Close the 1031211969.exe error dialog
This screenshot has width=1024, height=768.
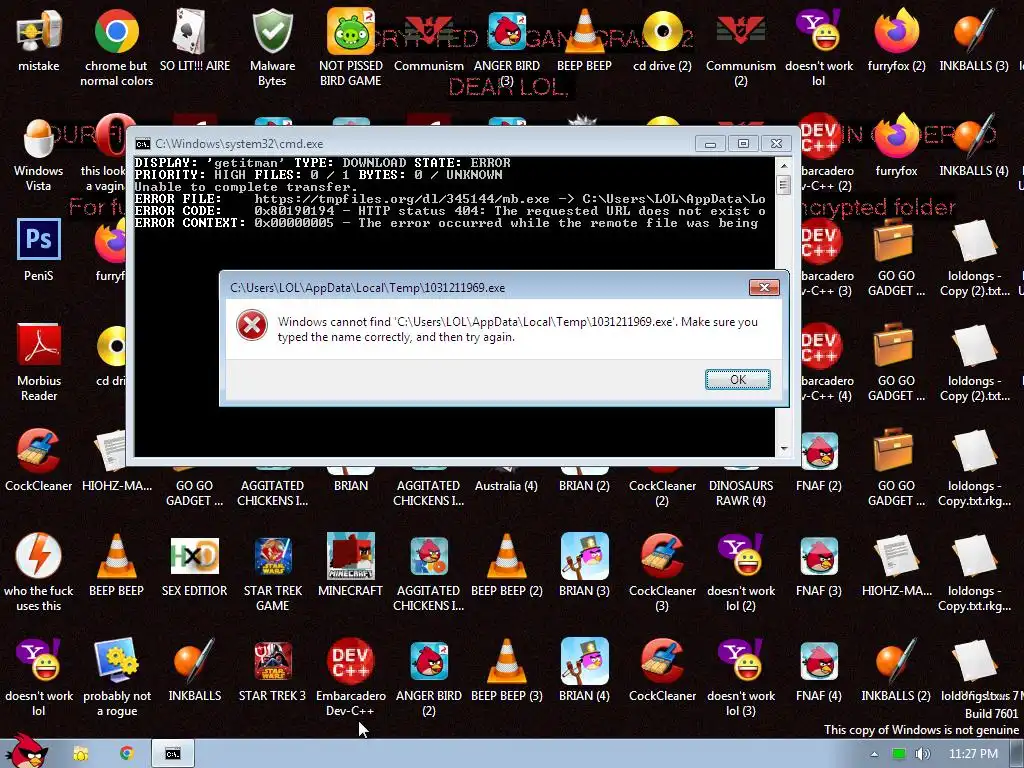(x=763, y=287)
